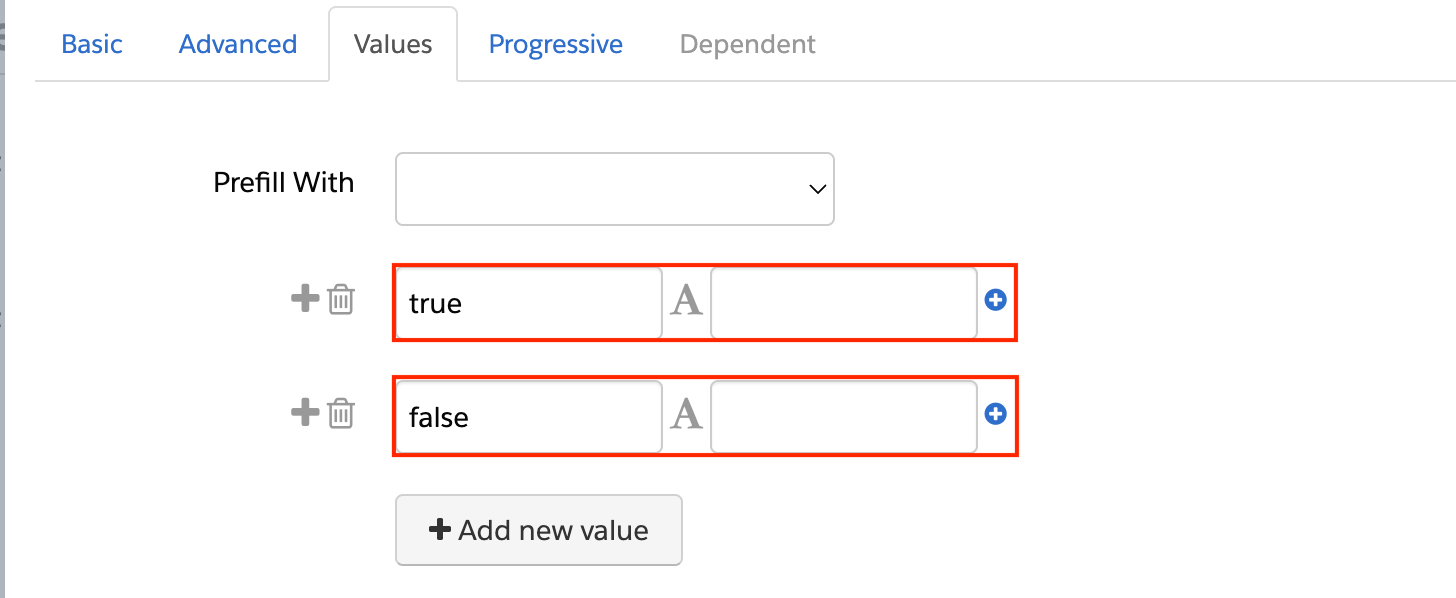The width and height of the screenshot is (1456, 598).
Task: Open the Prefill With dropdown
Action: [614, 189]
